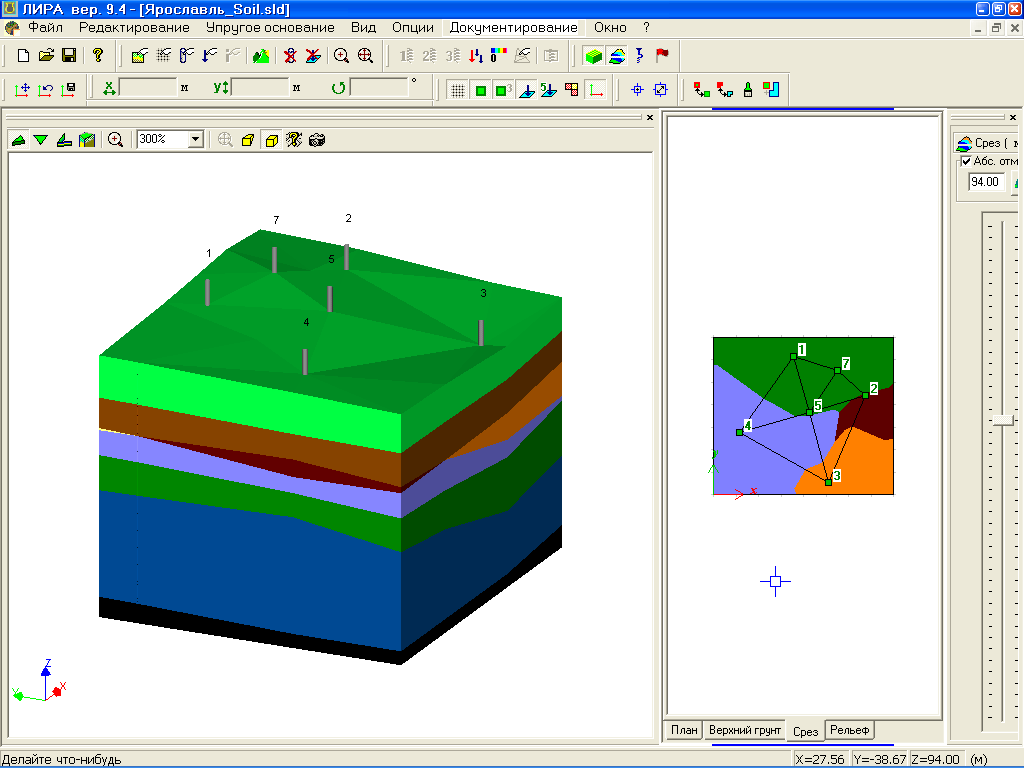1024x768 pixels.
Task: Toggle the absolute elevation checkbox
Action: [965, 161]
